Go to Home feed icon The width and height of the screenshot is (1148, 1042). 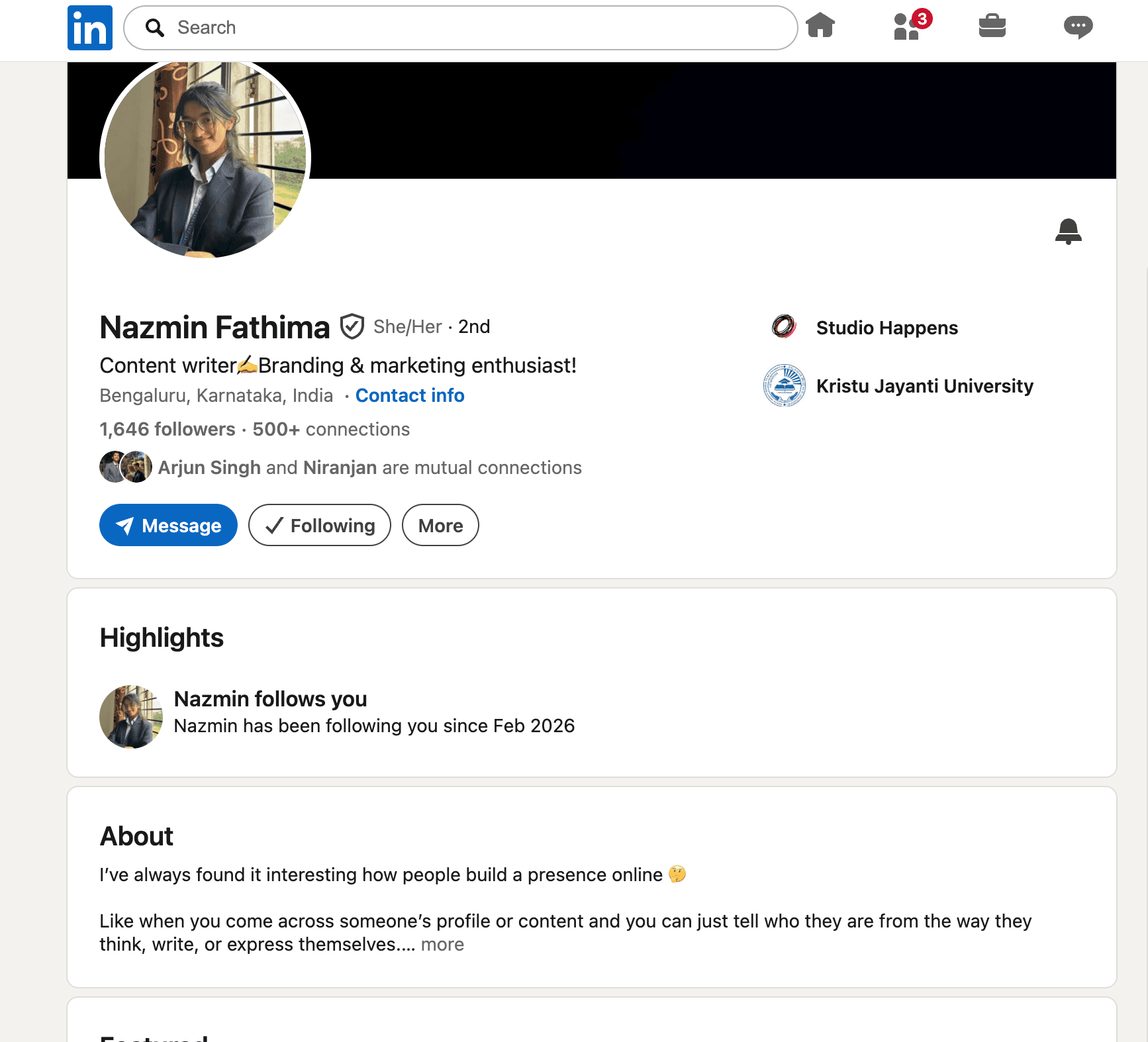tap(820, 26)
